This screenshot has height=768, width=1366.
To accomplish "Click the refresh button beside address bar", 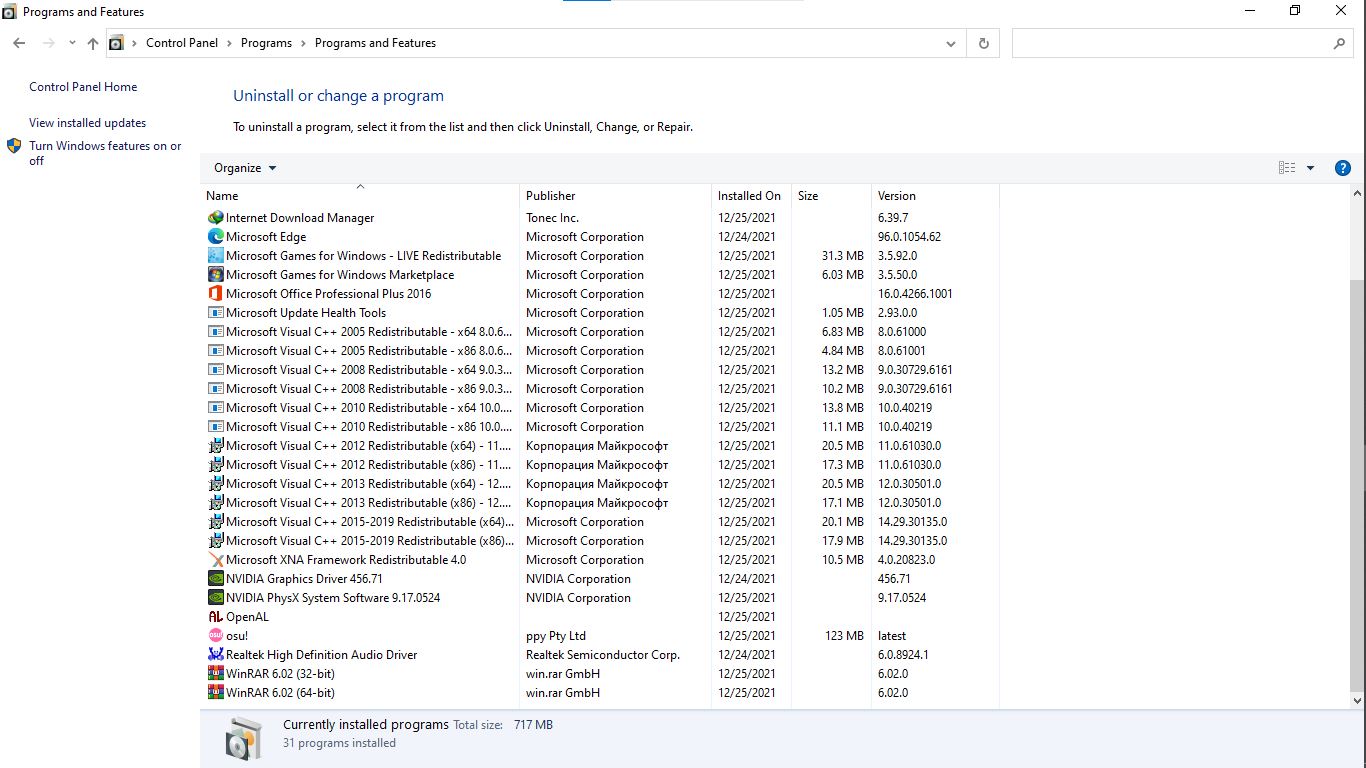I will click(x=983, y=43).
